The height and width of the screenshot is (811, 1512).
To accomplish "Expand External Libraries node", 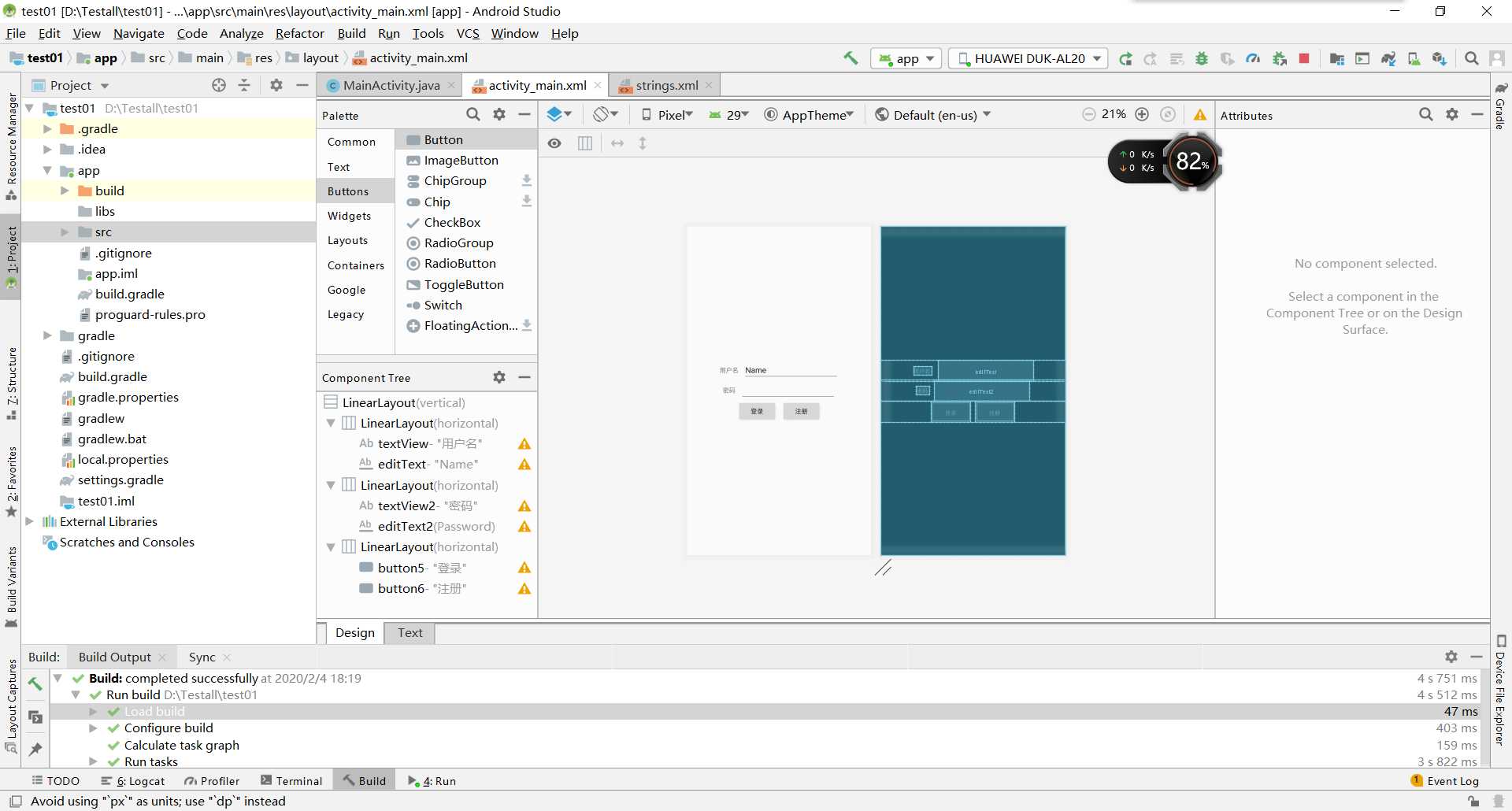I will point(29,521).
